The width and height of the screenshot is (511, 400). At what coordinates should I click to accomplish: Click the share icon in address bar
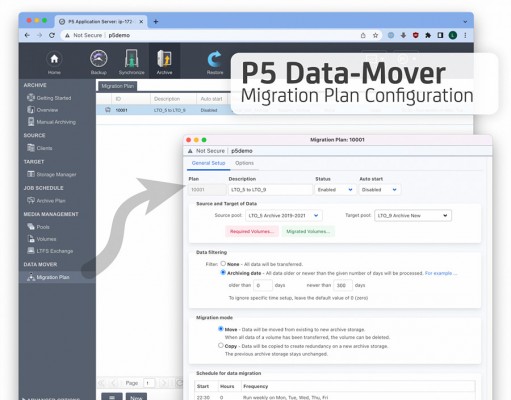363,35
